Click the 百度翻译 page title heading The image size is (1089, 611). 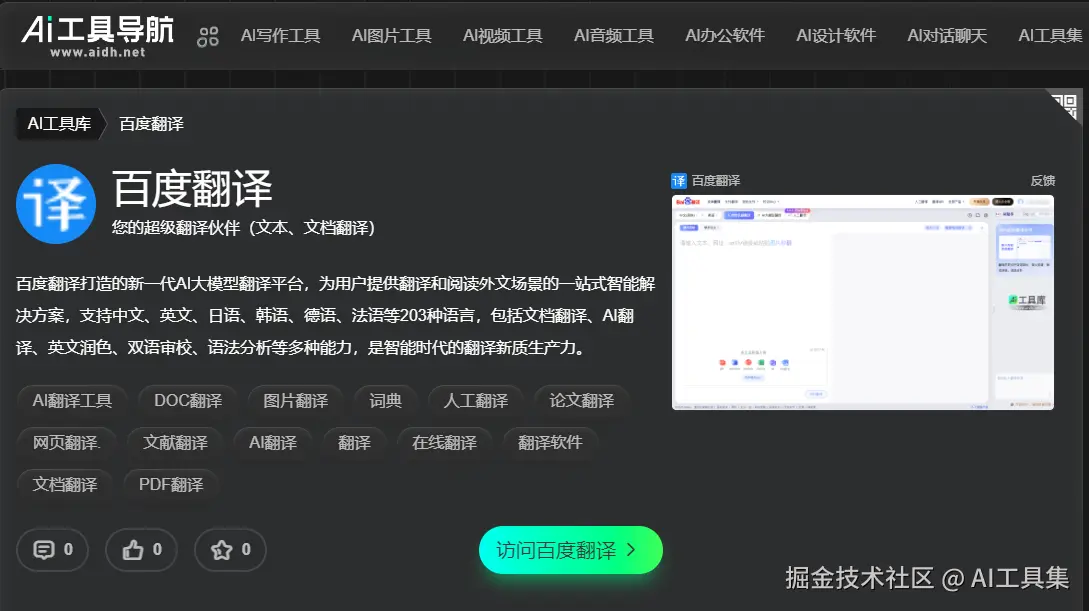coord(192,188)
